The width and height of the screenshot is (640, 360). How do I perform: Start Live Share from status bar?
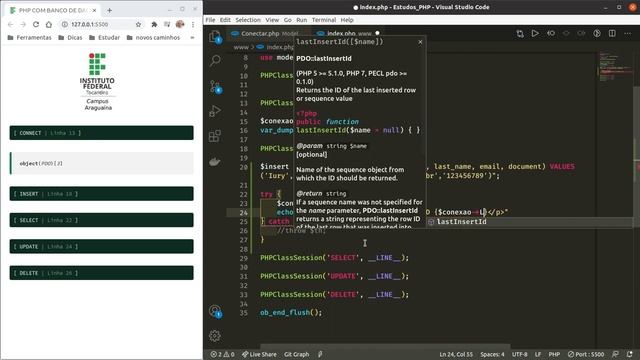(x=259, y=354)
